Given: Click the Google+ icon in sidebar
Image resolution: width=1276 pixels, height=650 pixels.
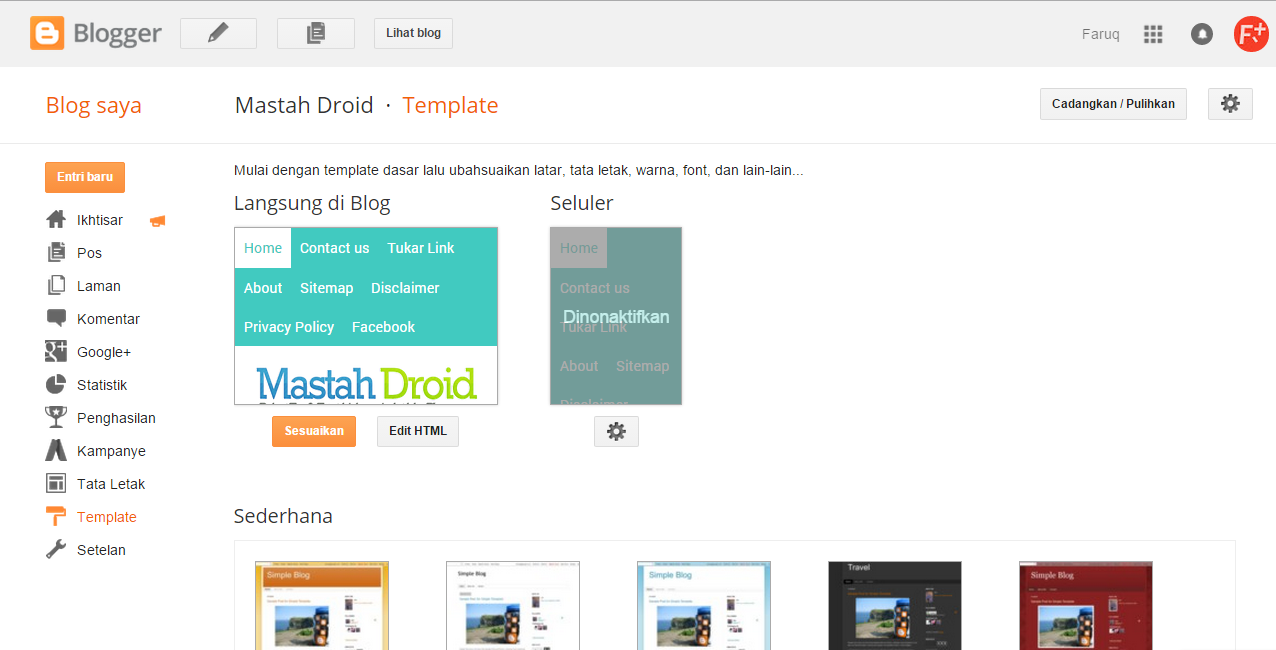Looking at the screenshot, I should (x=56, y=352).
